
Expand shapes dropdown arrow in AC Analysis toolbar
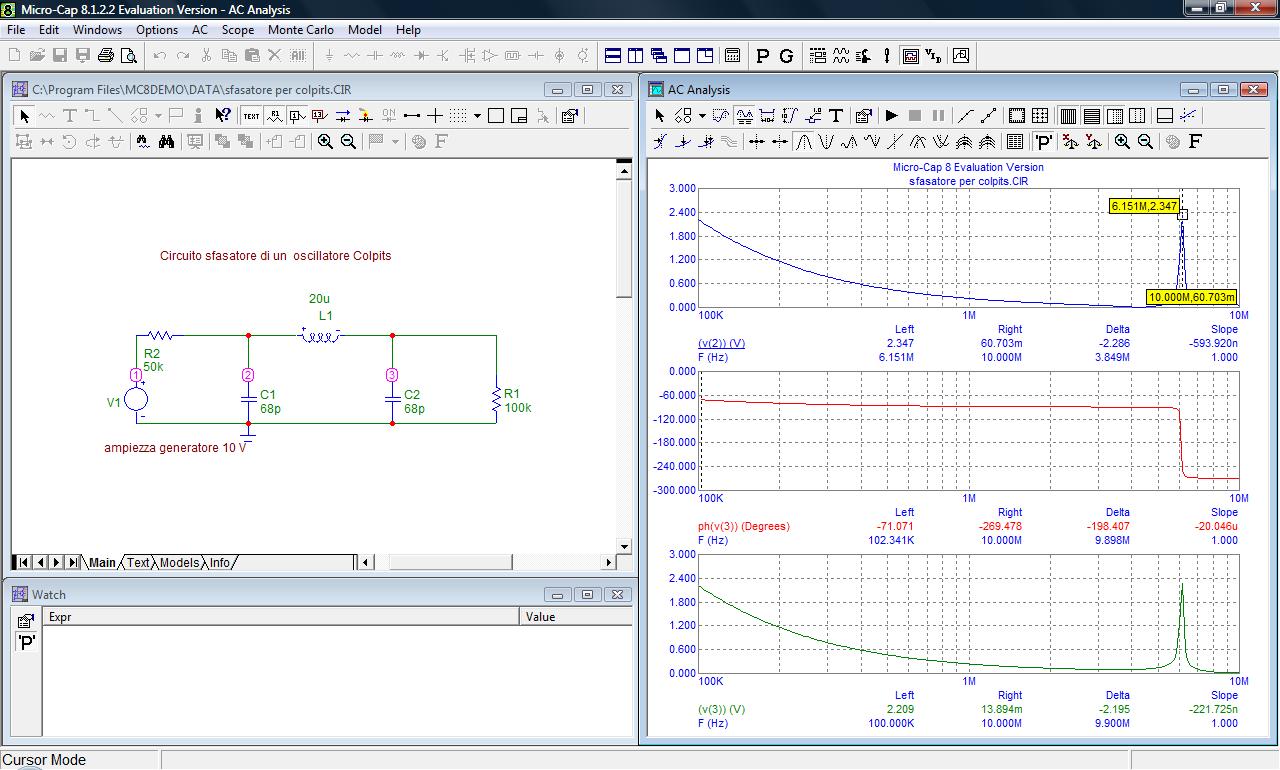pos(702,116)
